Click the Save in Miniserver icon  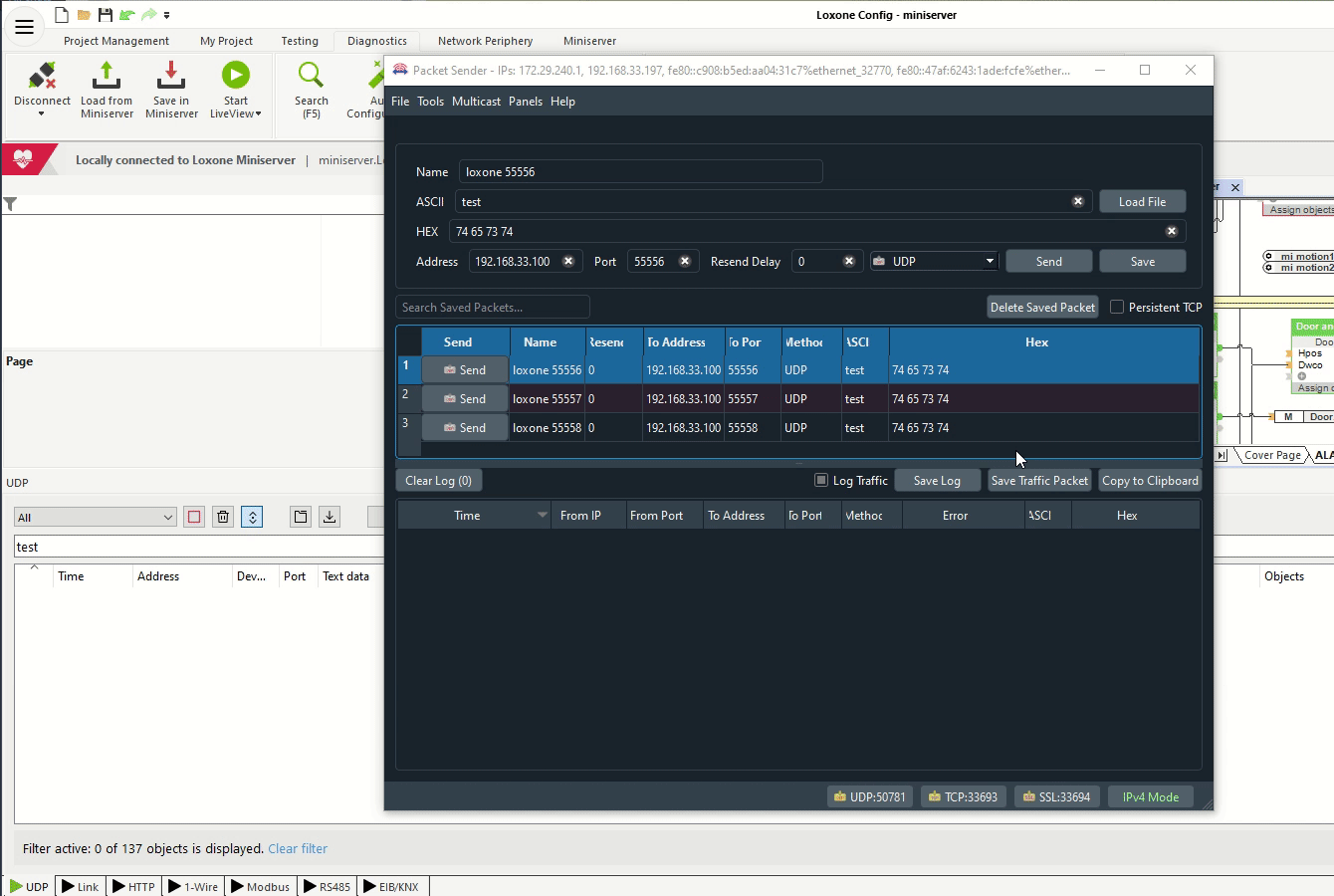point(171,77)
